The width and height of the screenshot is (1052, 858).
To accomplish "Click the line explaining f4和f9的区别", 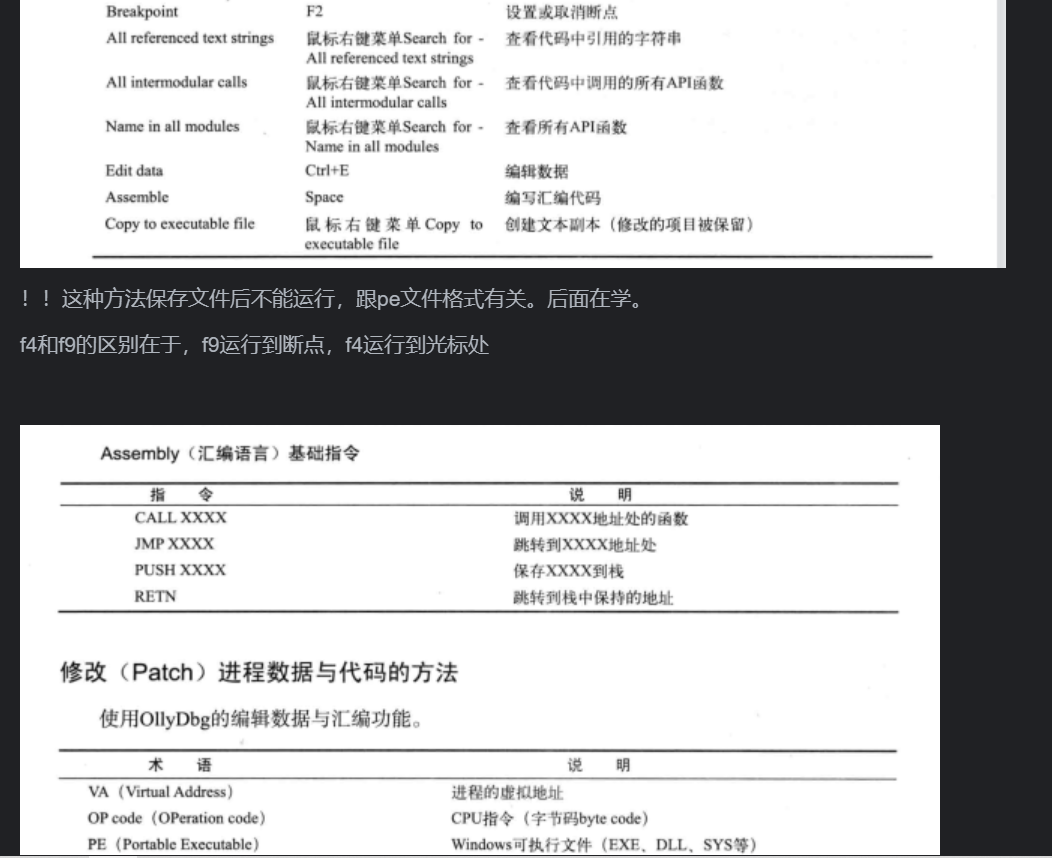I will pos(254,347).
